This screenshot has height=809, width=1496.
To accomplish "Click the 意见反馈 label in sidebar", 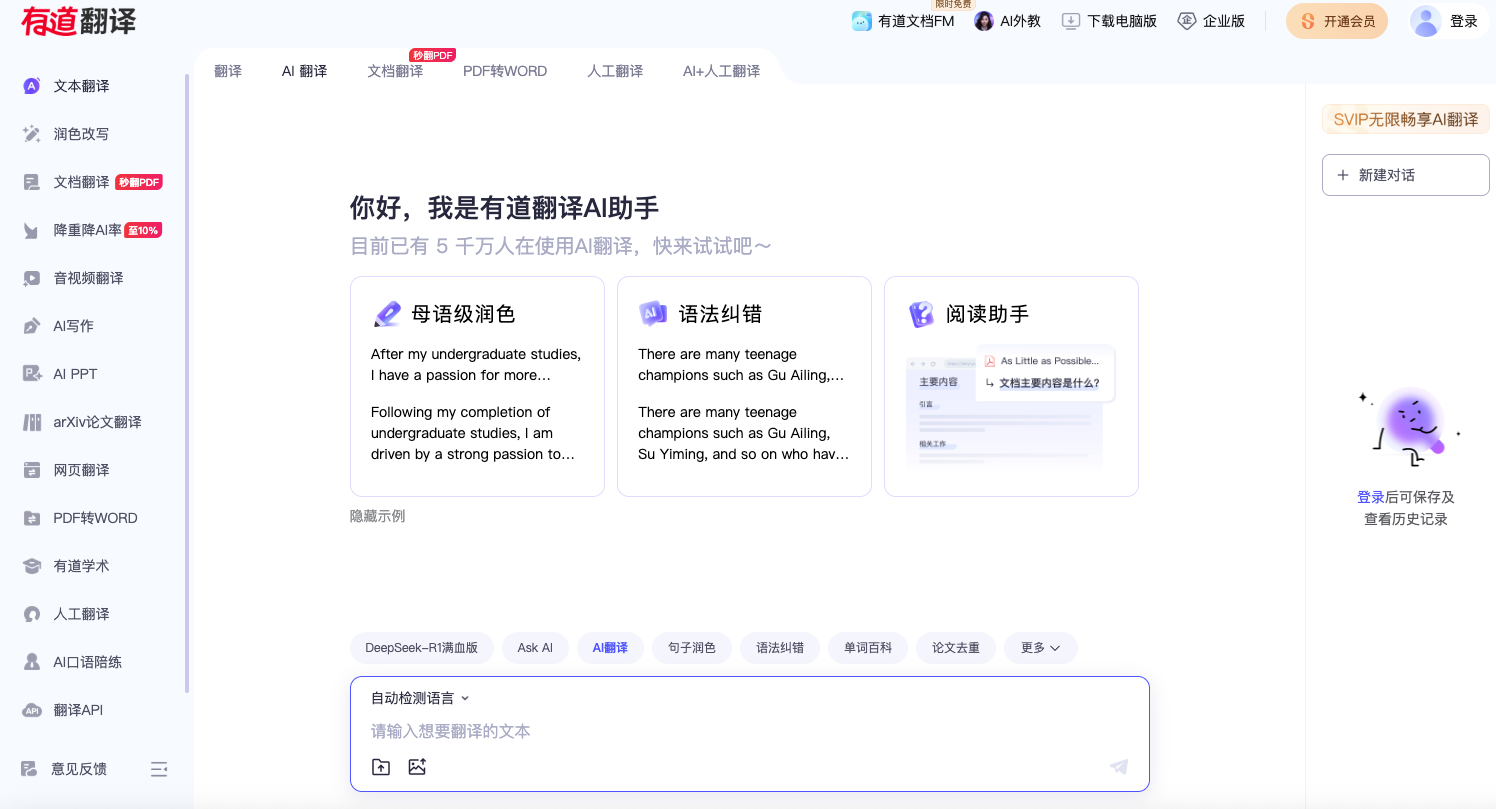I will (79, 769).
